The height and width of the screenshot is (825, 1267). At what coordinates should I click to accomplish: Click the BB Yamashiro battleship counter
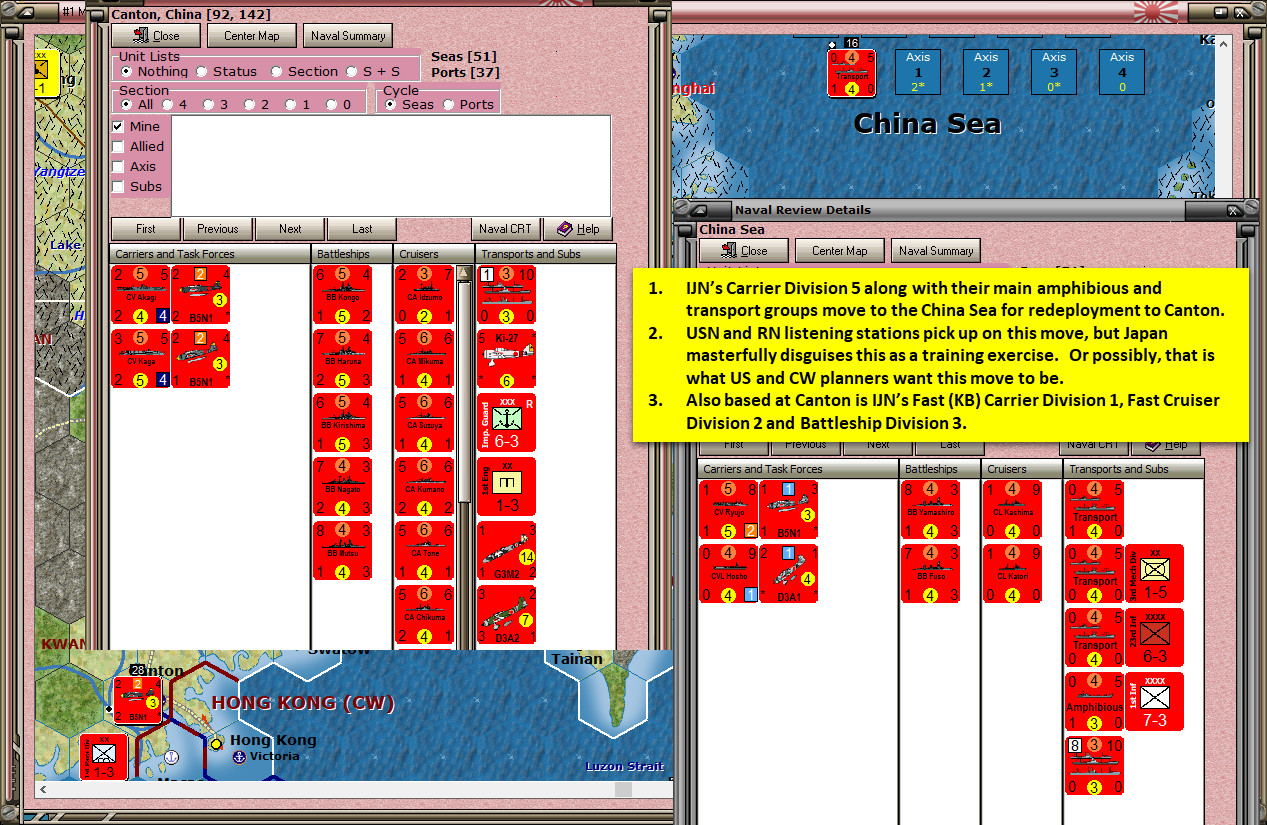931,509
